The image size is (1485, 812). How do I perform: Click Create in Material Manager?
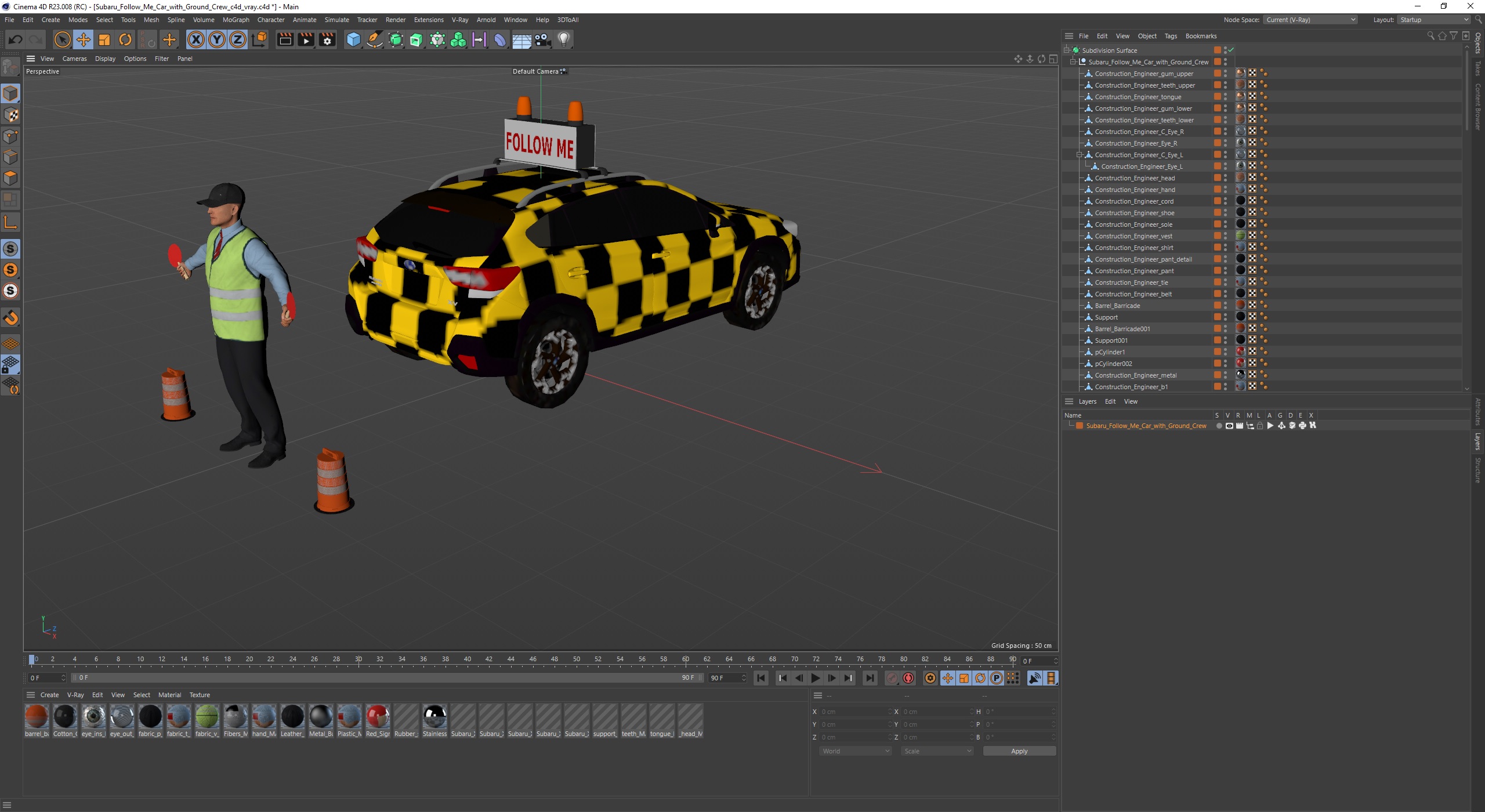click(49, 695)
